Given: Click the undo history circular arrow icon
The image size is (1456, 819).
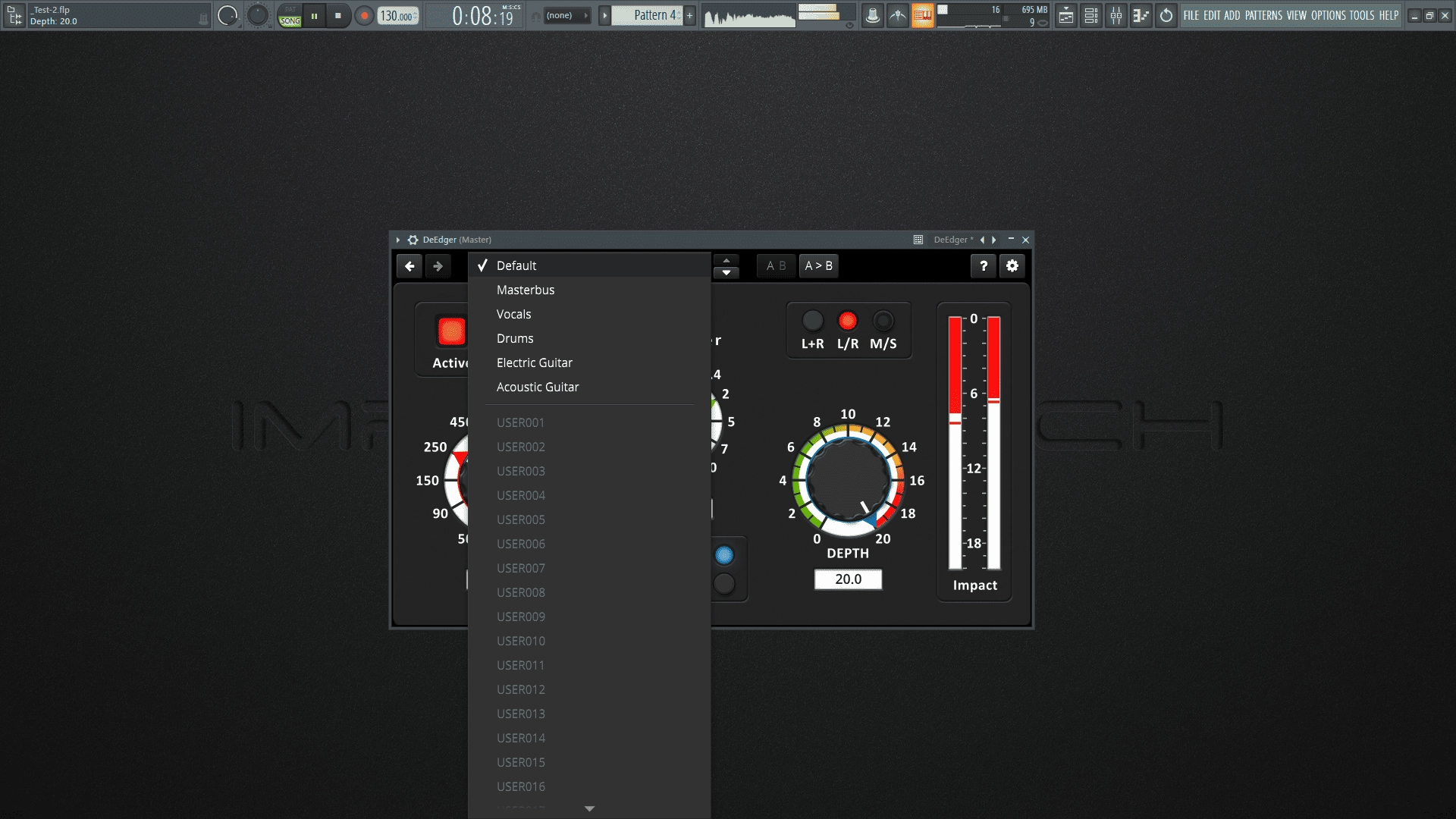Looking at the screenshot, I should (x=1166, y=15).
